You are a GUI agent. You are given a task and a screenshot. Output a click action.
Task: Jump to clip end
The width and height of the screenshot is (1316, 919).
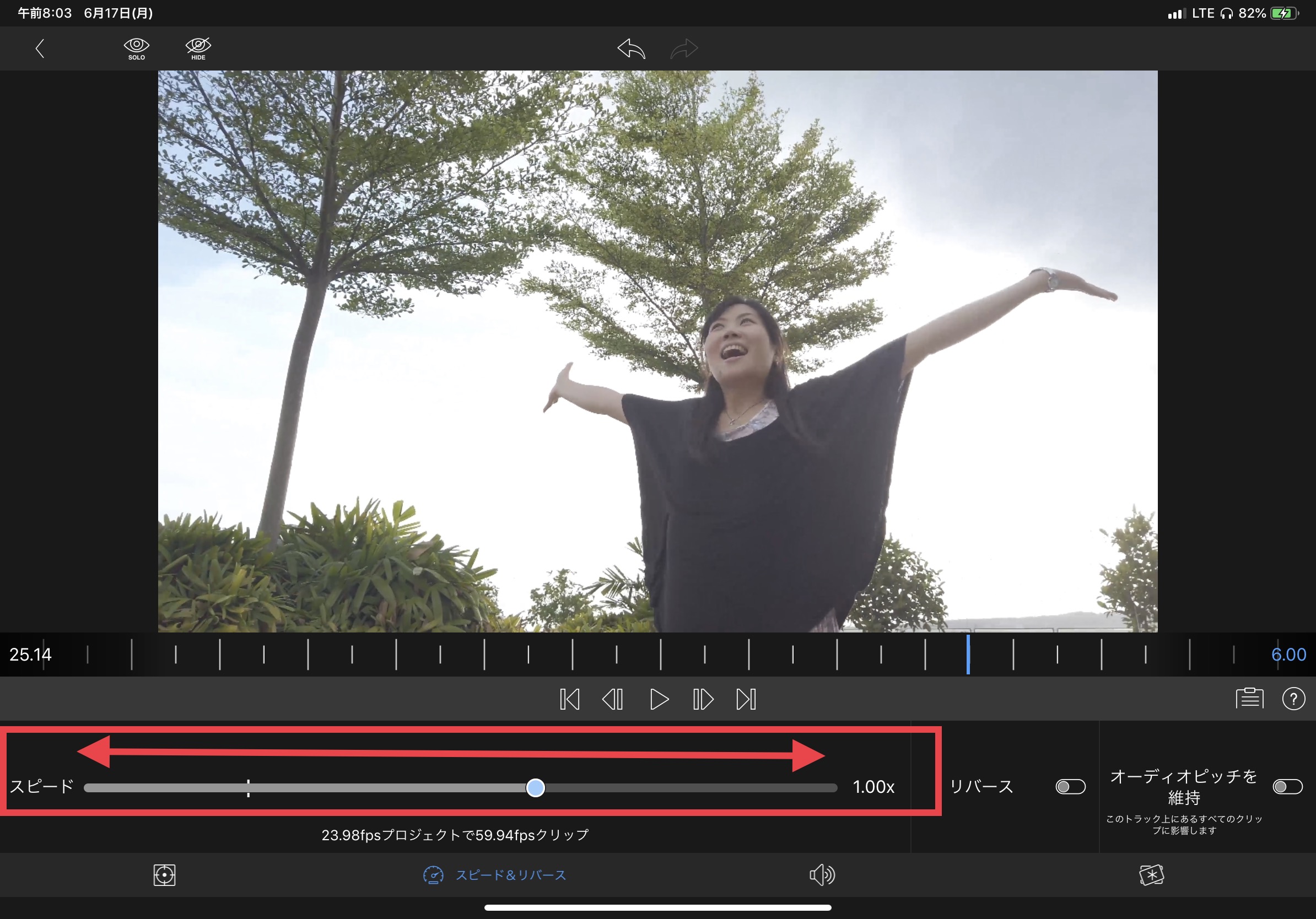(x=746, y=699)
